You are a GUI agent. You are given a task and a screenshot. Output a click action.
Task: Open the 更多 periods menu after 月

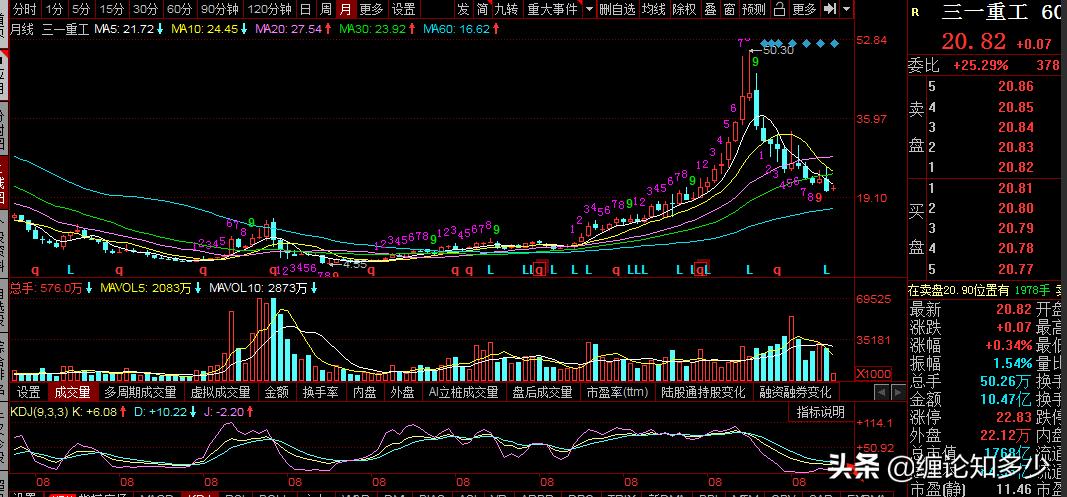point(371,9)
